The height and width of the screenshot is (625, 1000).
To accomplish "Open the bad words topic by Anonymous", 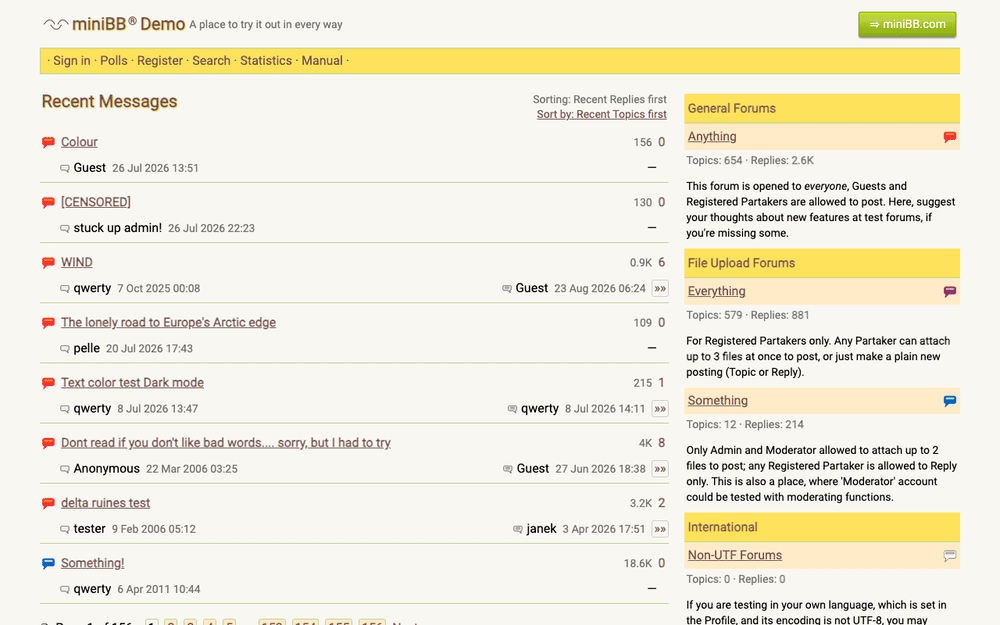I will click(x=226, y=443).
